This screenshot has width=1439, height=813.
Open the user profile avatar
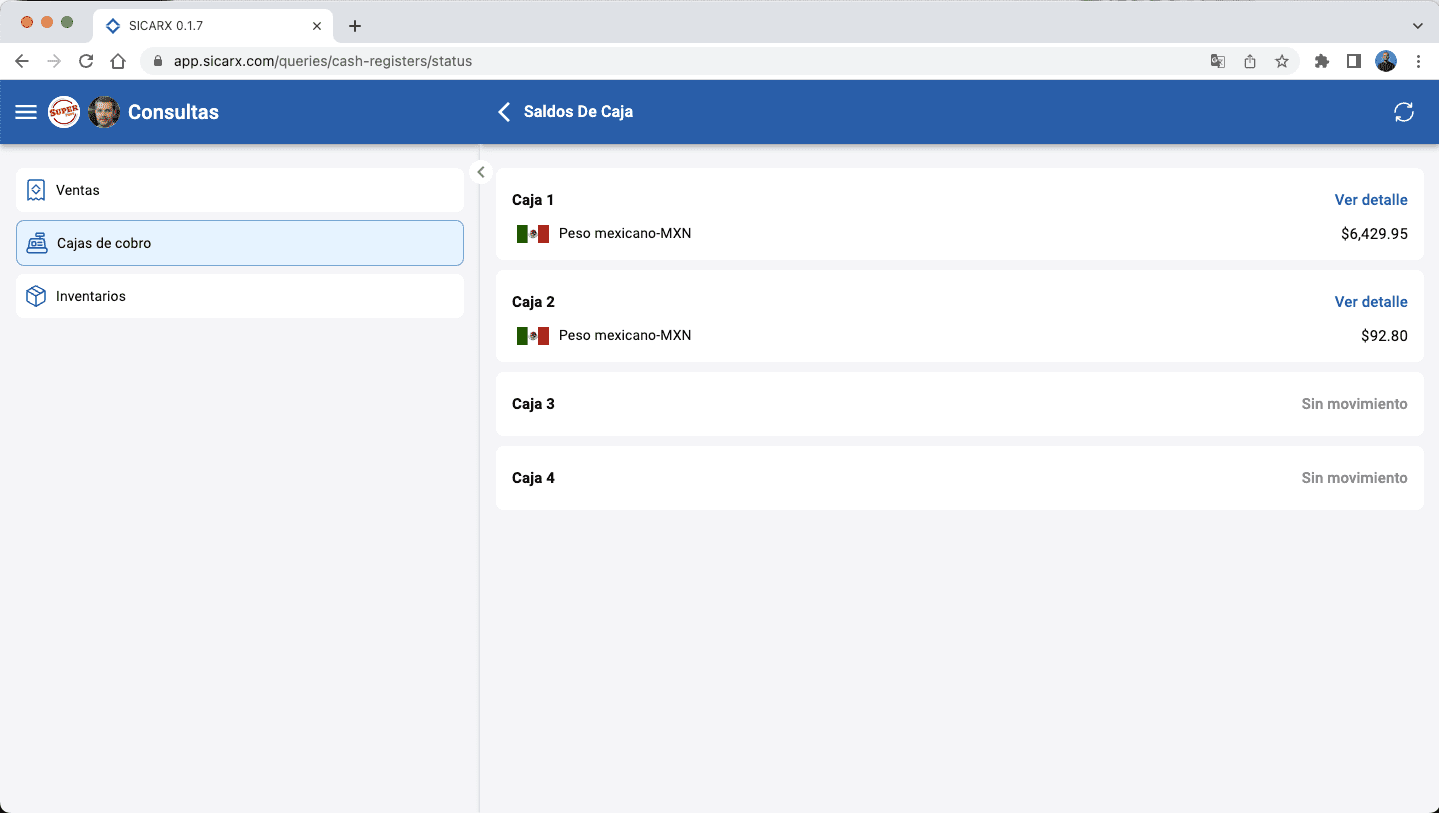104,112
